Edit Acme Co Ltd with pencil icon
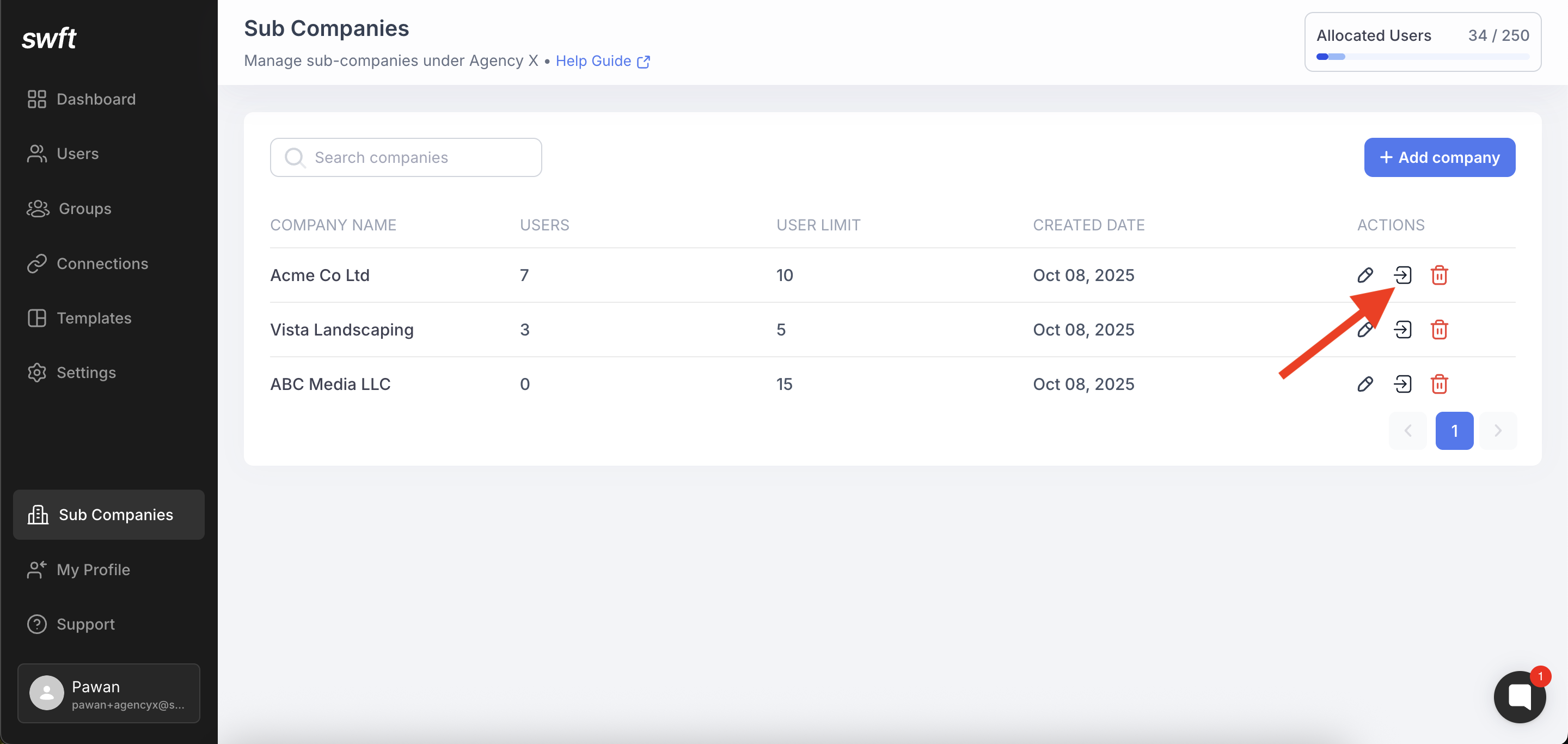1568x744 pixels. tap(1365, 275)
